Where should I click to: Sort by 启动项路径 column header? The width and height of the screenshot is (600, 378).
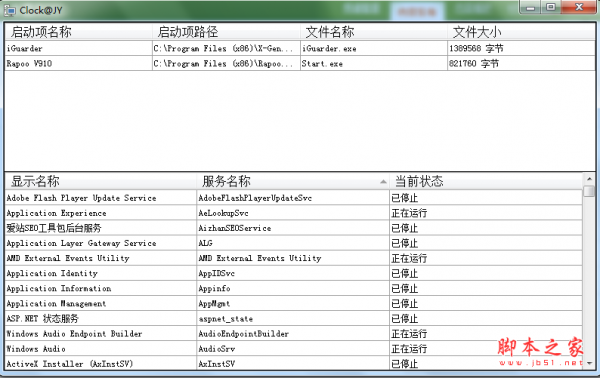(x=226, y=32)
